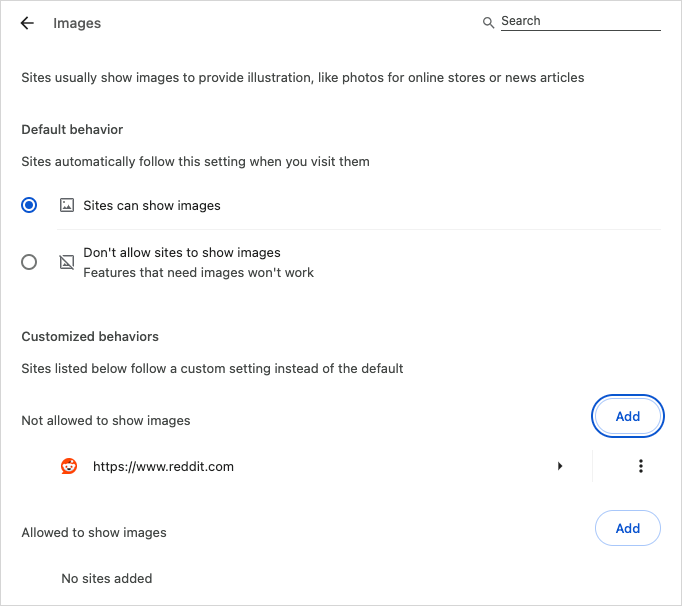Click the Sites can show images label
Screen dimensions: 682x606
click(152, 205)
